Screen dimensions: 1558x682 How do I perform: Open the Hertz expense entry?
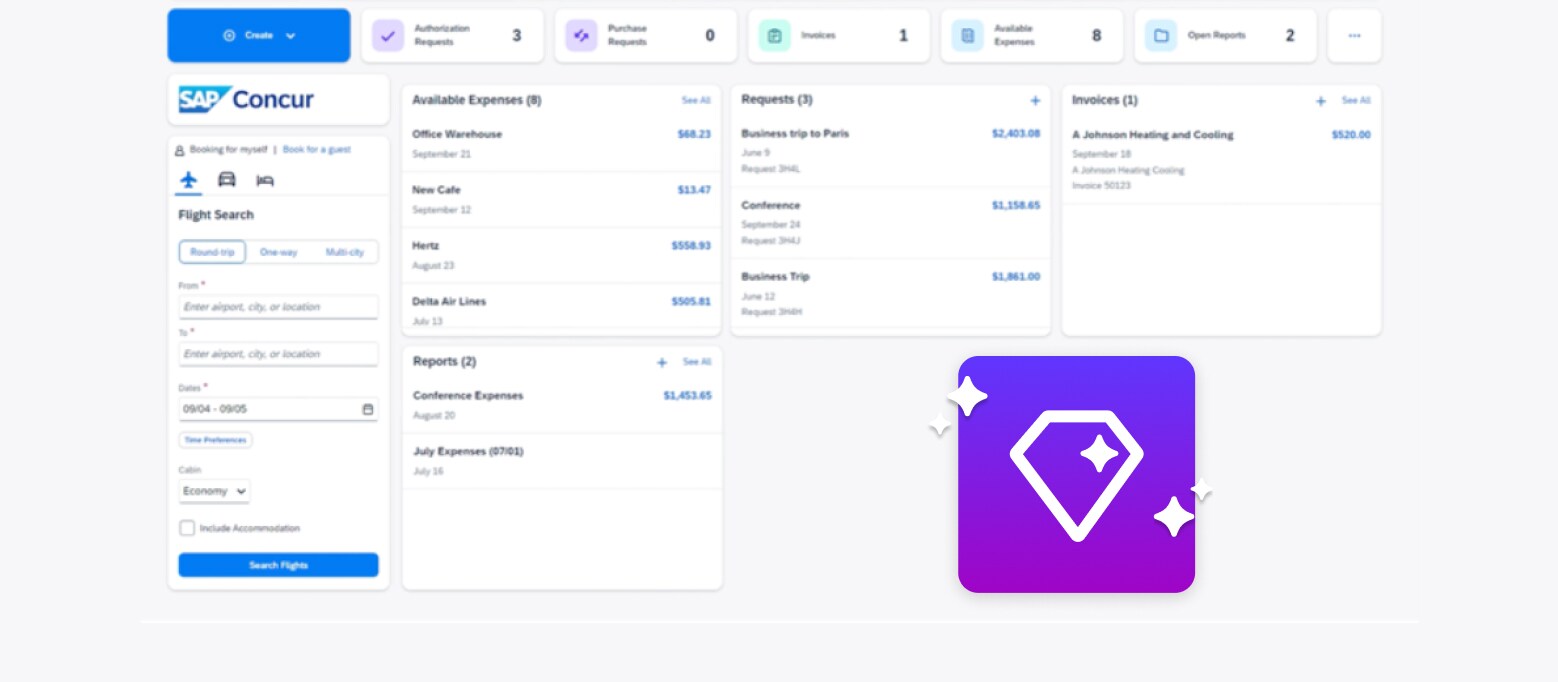click(x=561, y=255)
